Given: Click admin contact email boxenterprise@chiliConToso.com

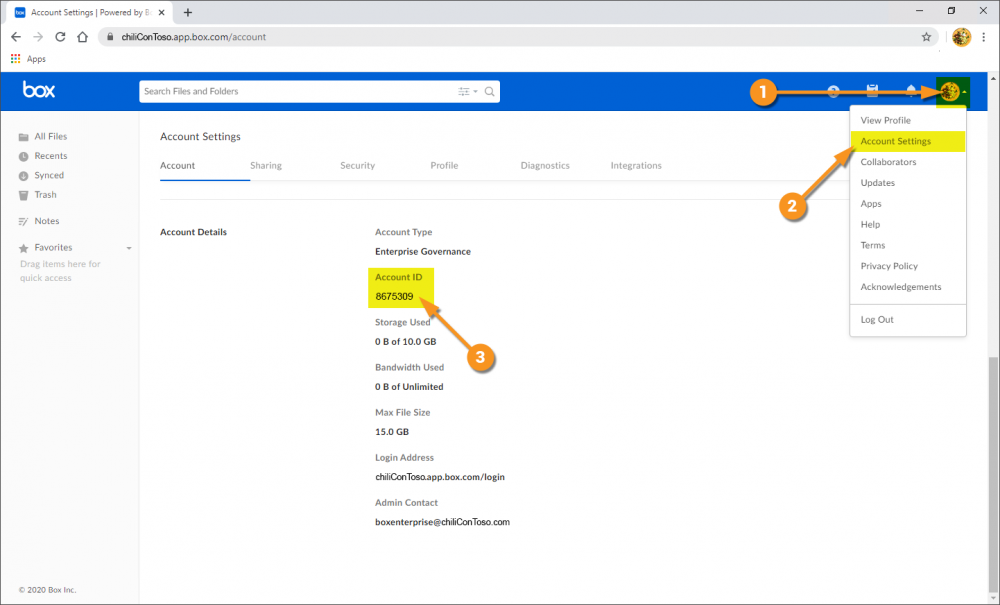Looking at the screenshot, I should click(442, 522).
